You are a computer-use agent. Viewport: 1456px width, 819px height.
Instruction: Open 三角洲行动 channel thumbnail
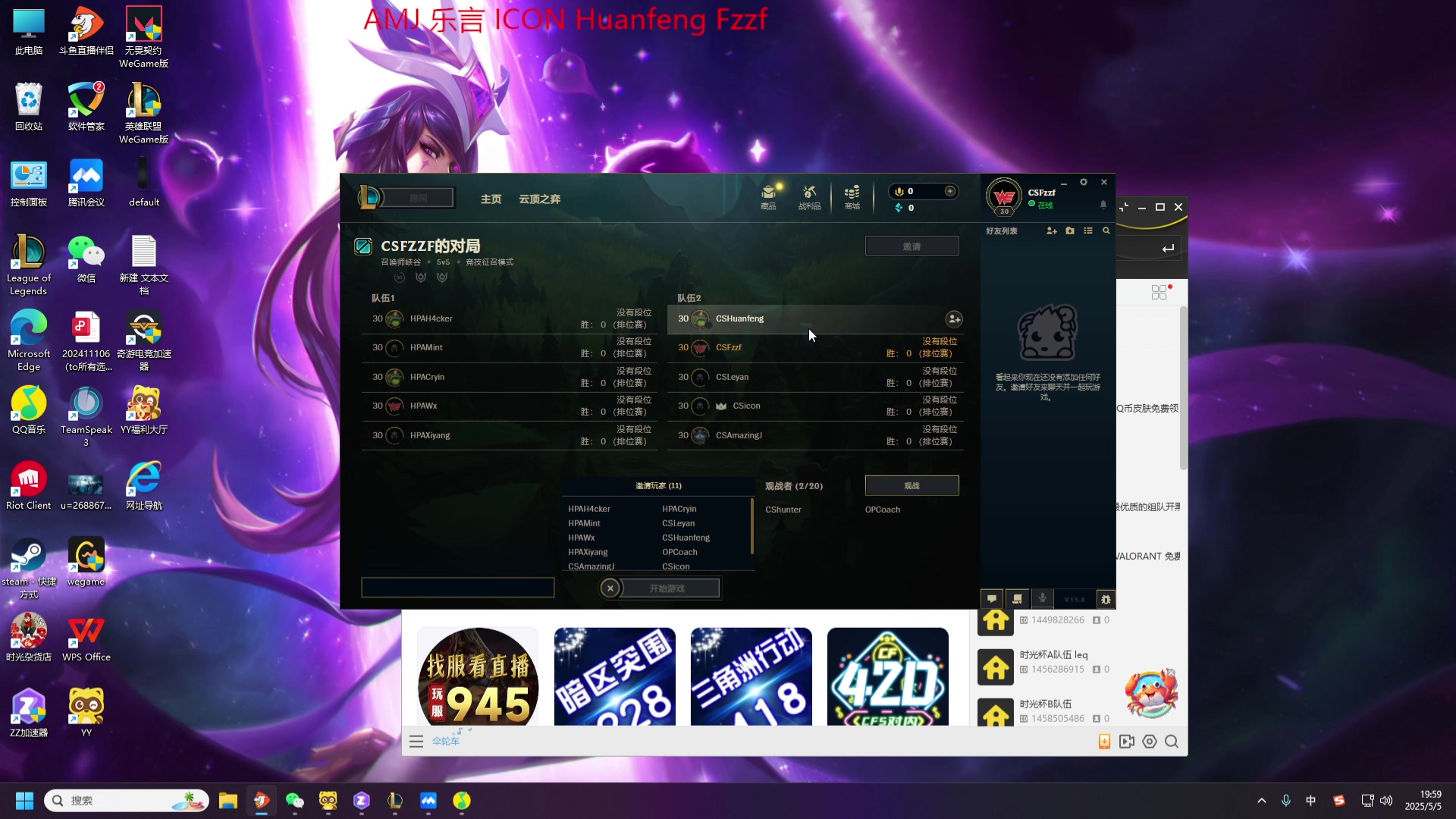tap(751, 676)
